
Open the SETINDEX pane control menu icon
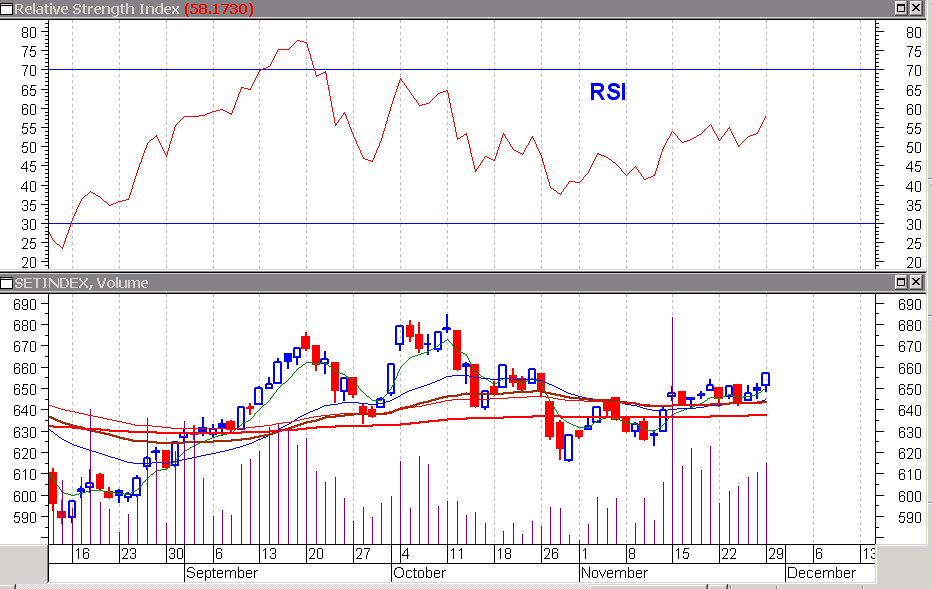7,283
